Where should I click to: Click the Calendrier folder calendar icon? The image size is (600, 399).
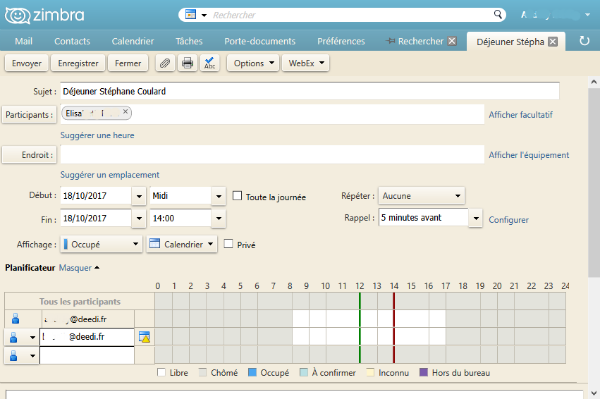point(154,244)
